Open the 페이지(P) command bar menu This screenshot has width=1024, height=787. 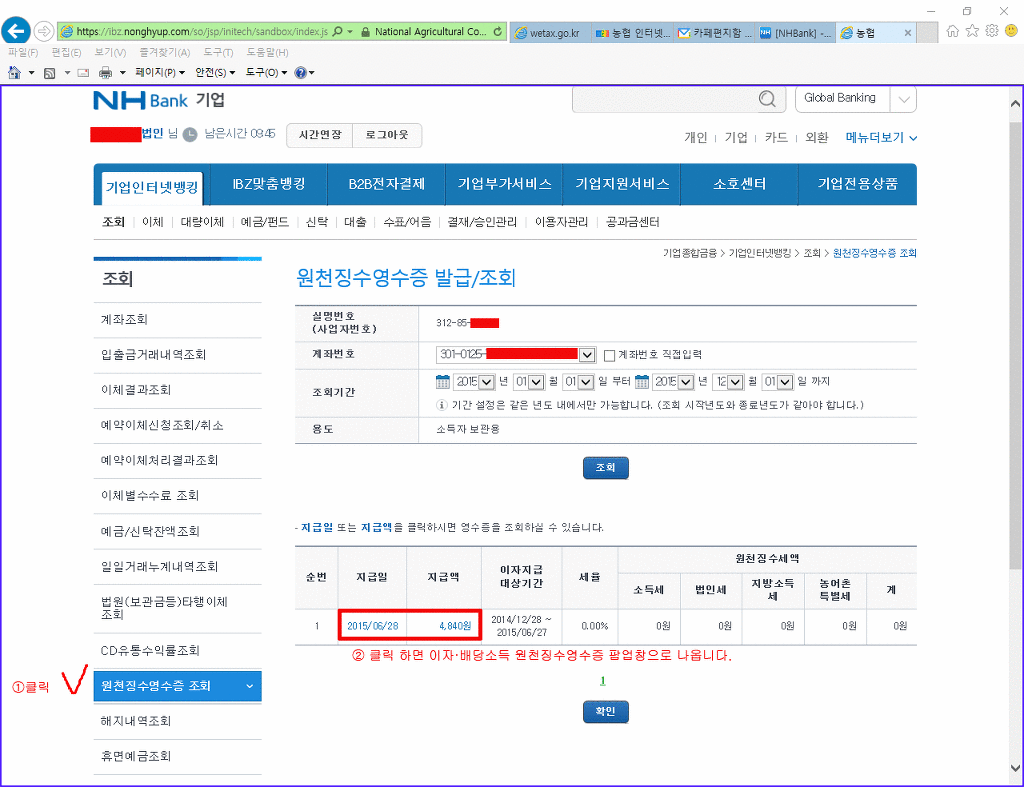click(x=160, y=72)
